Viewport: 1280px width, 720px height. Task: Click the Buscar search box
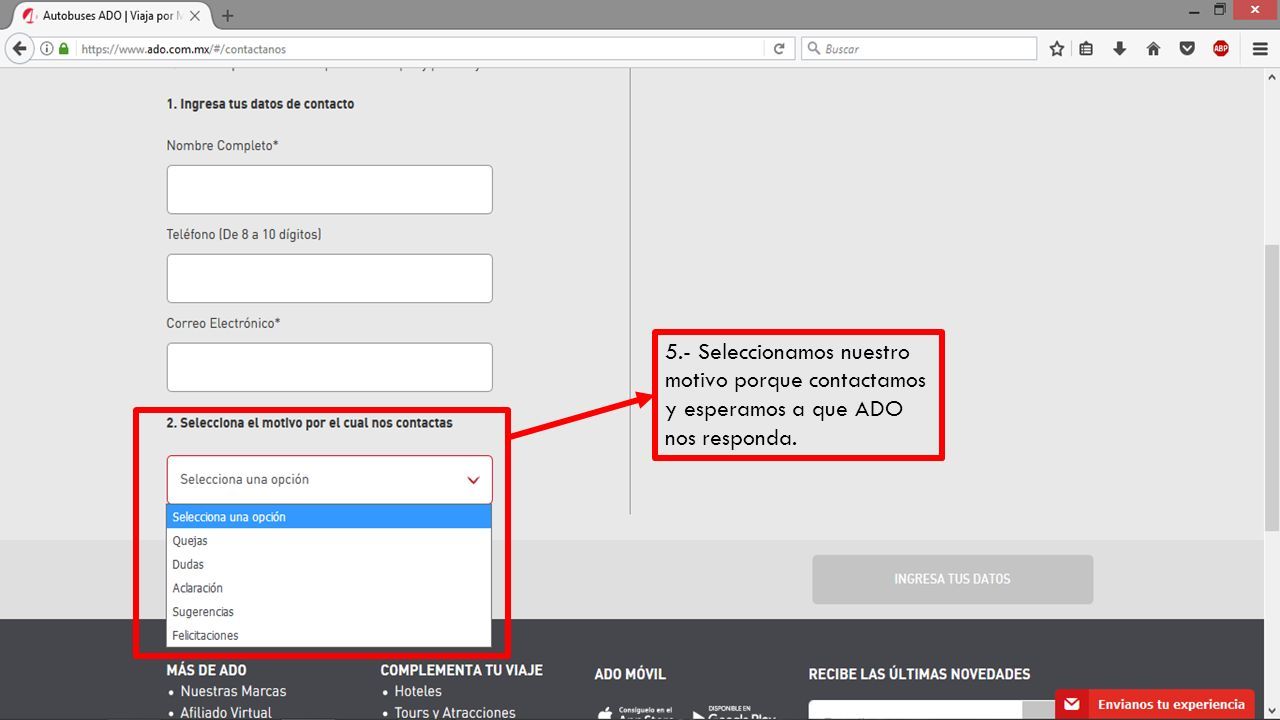point(919,49)
